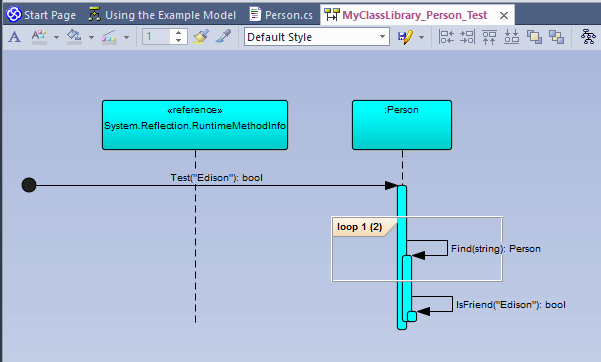Click the save style icon
Screen dimensions: 601x362
click(x=405, y=37)
